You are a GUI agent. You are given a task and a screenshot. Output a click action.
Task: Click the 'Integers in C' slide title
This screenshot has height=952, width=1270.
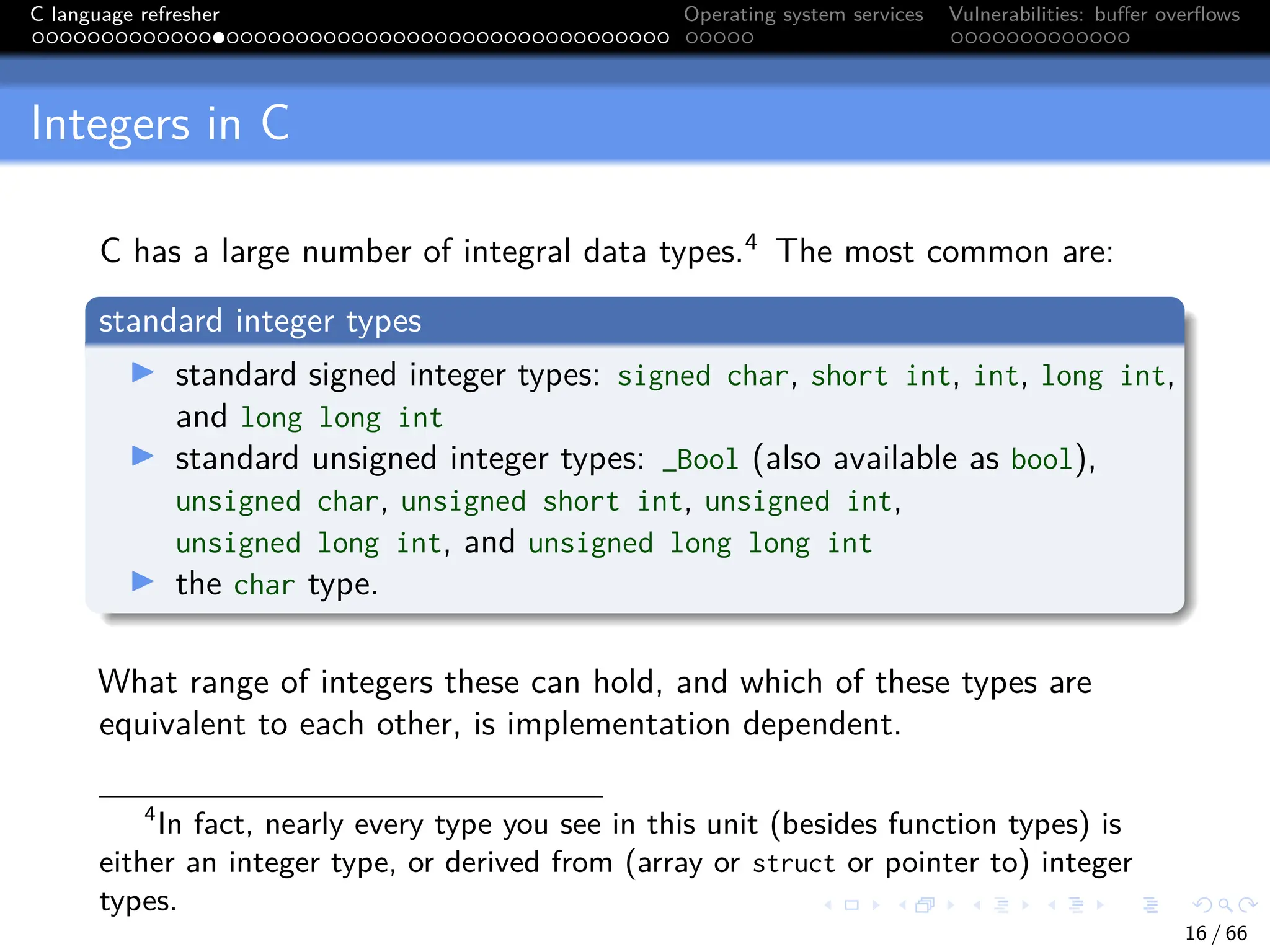click(161, 124)
